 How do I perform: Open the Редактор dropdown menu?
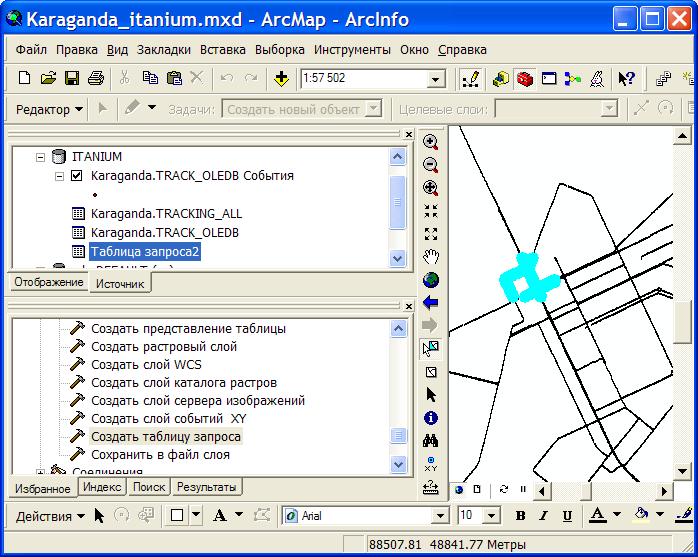[x=49, y=109]
